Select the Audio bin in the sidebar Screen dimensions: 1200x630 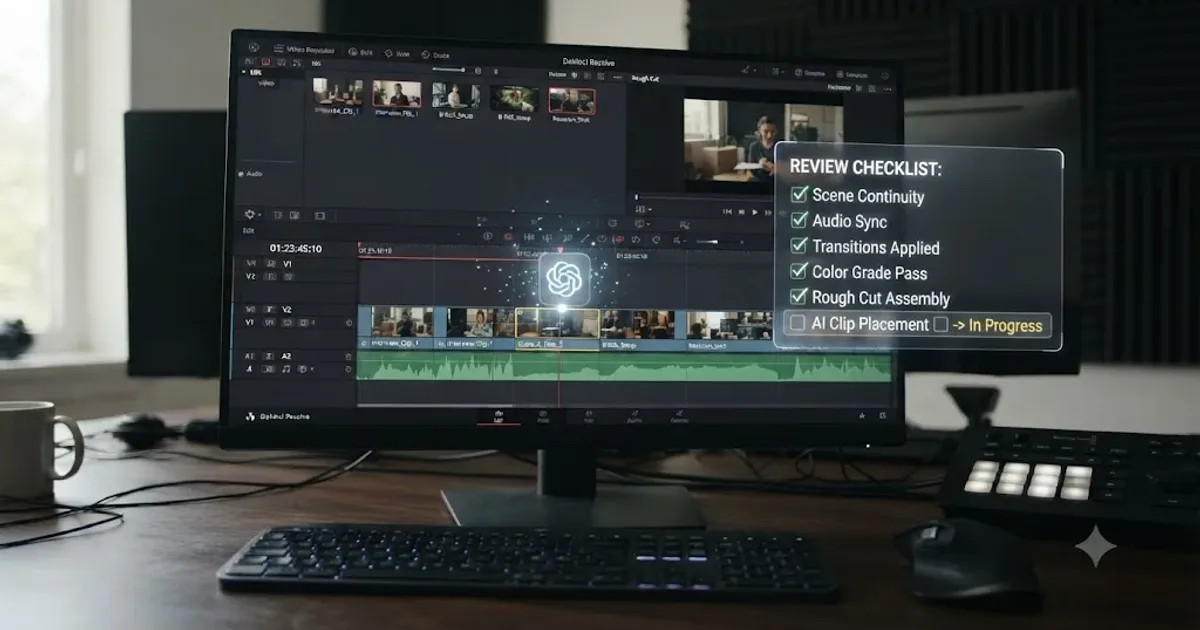(x=253, y=174)
